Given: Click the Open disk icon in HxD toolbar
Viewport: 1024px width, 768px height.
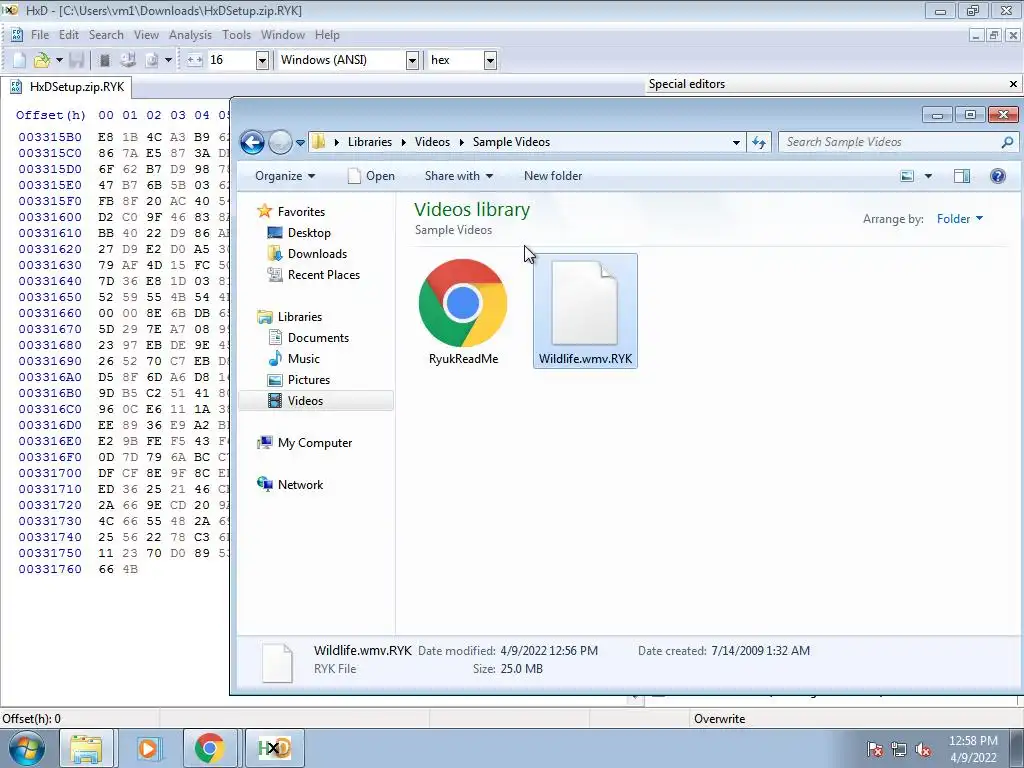Looking at the screenshot, I should pos(127,60).
